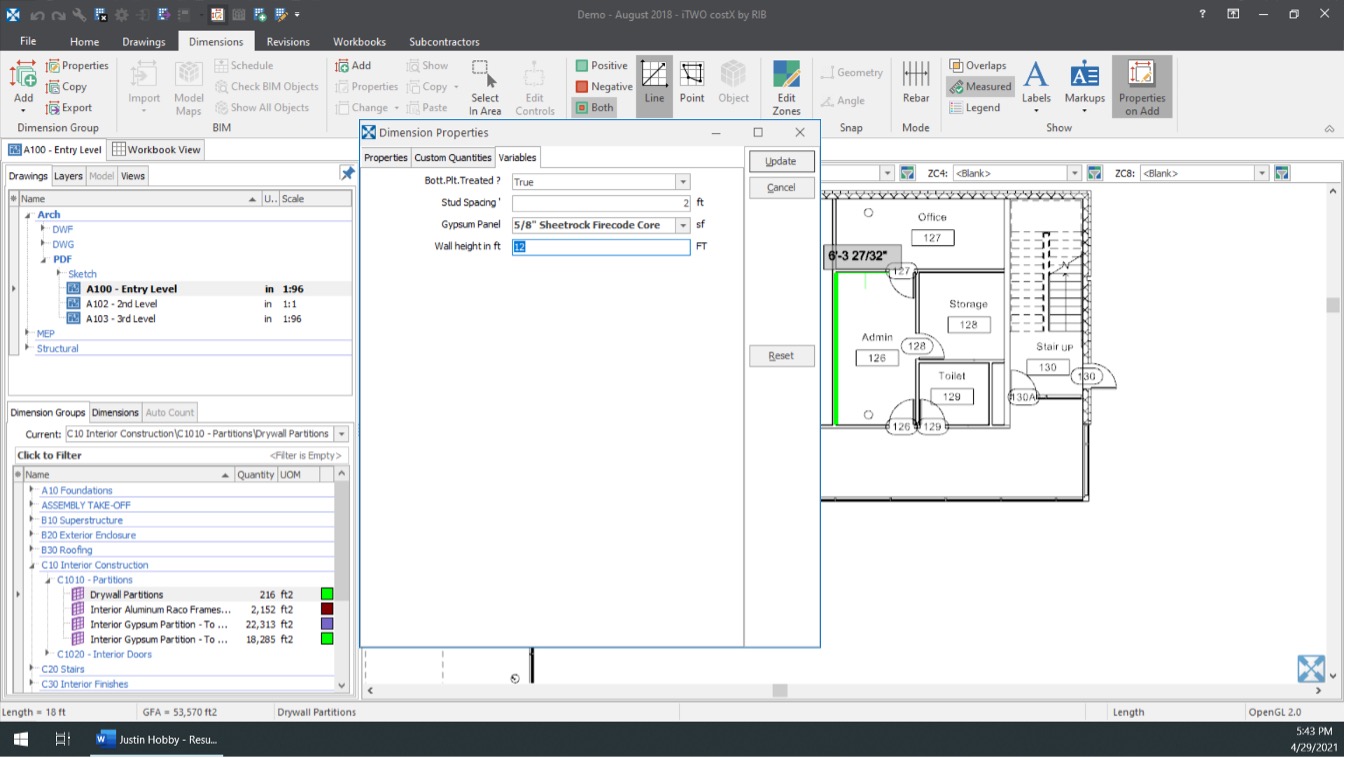This screenshot has height=758, width=1345.
Task: Open Edit Zones
Action: pyautogui.click(x=786, y=86)
